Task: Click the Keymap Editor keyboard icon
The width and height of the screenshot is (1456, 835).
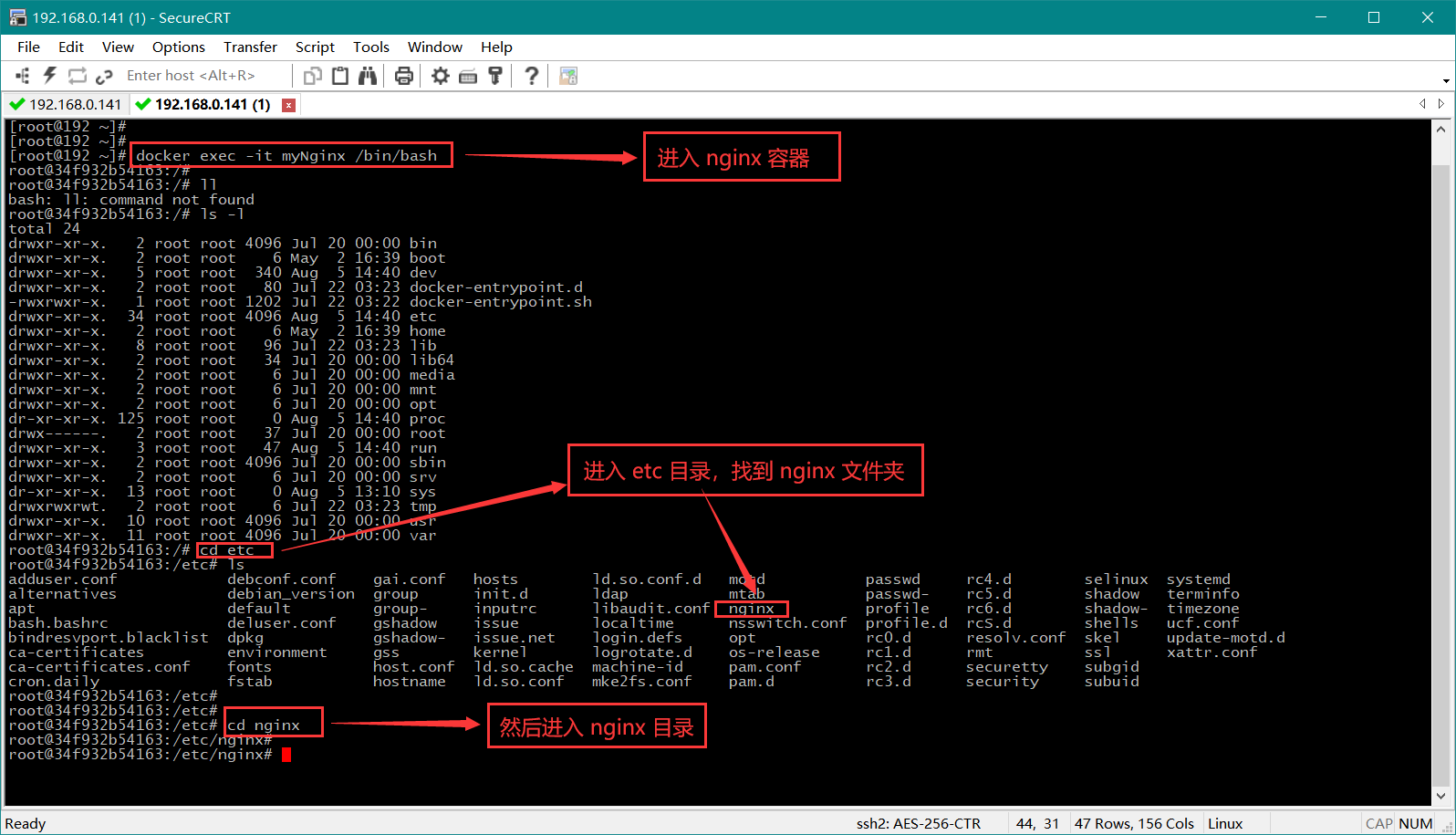Action: (468, 77)
